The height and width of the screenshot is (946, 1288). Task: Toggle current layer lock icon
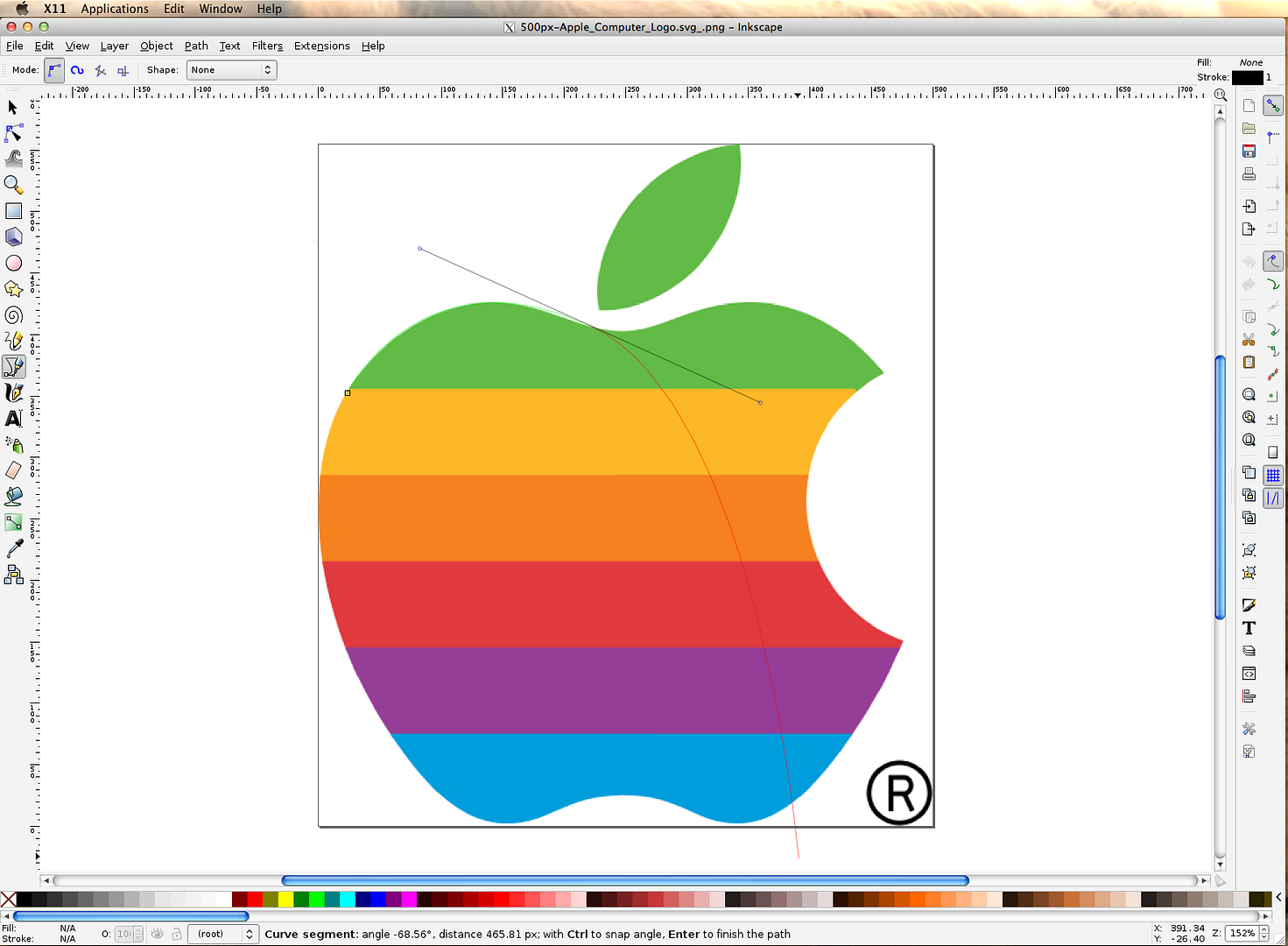pyautogui.click(x=176, y=934)
